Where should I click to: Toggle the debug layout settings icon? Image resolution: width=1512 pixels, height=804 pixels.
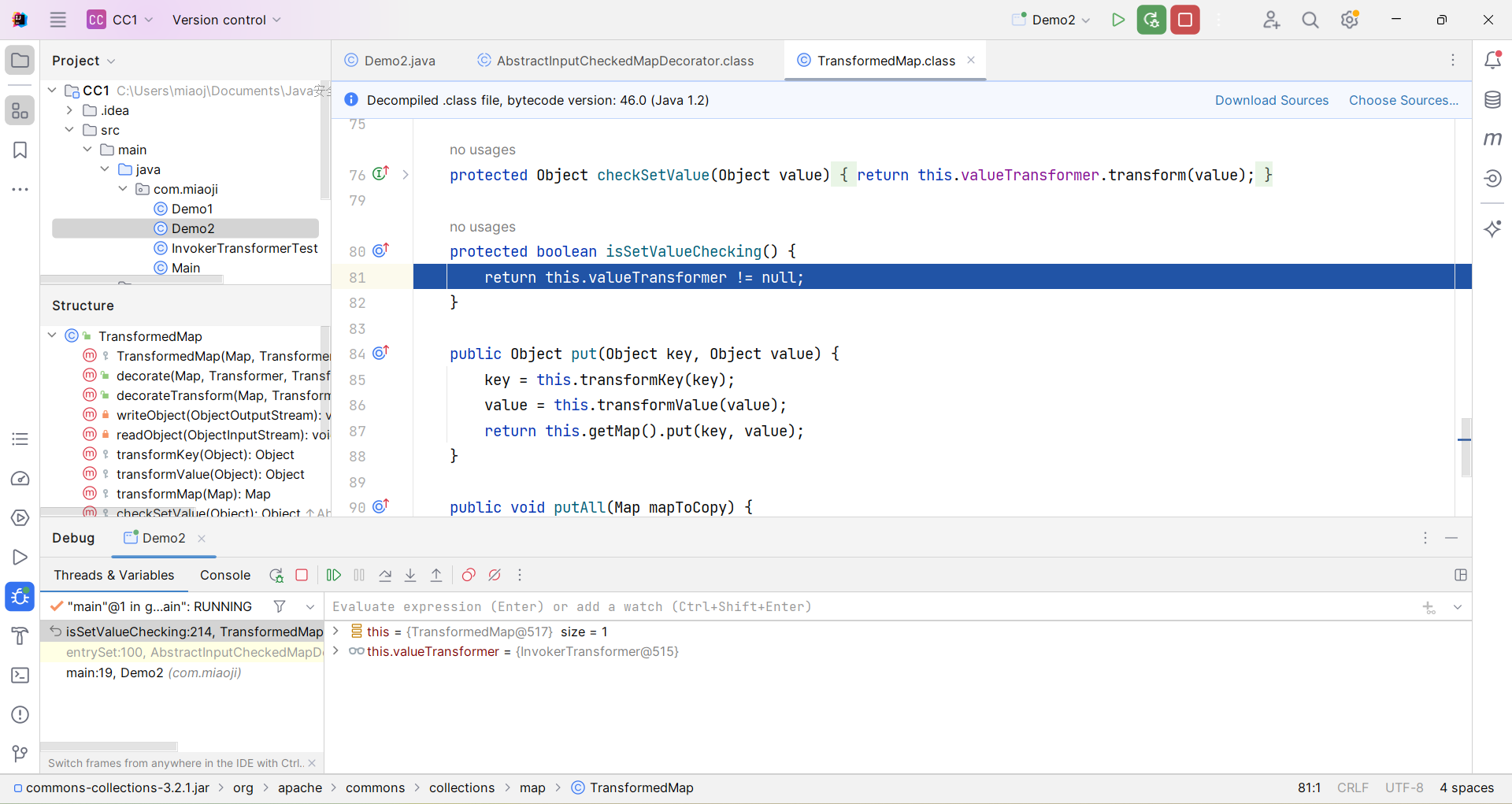pyautogui.click(x=1461, y=576)
